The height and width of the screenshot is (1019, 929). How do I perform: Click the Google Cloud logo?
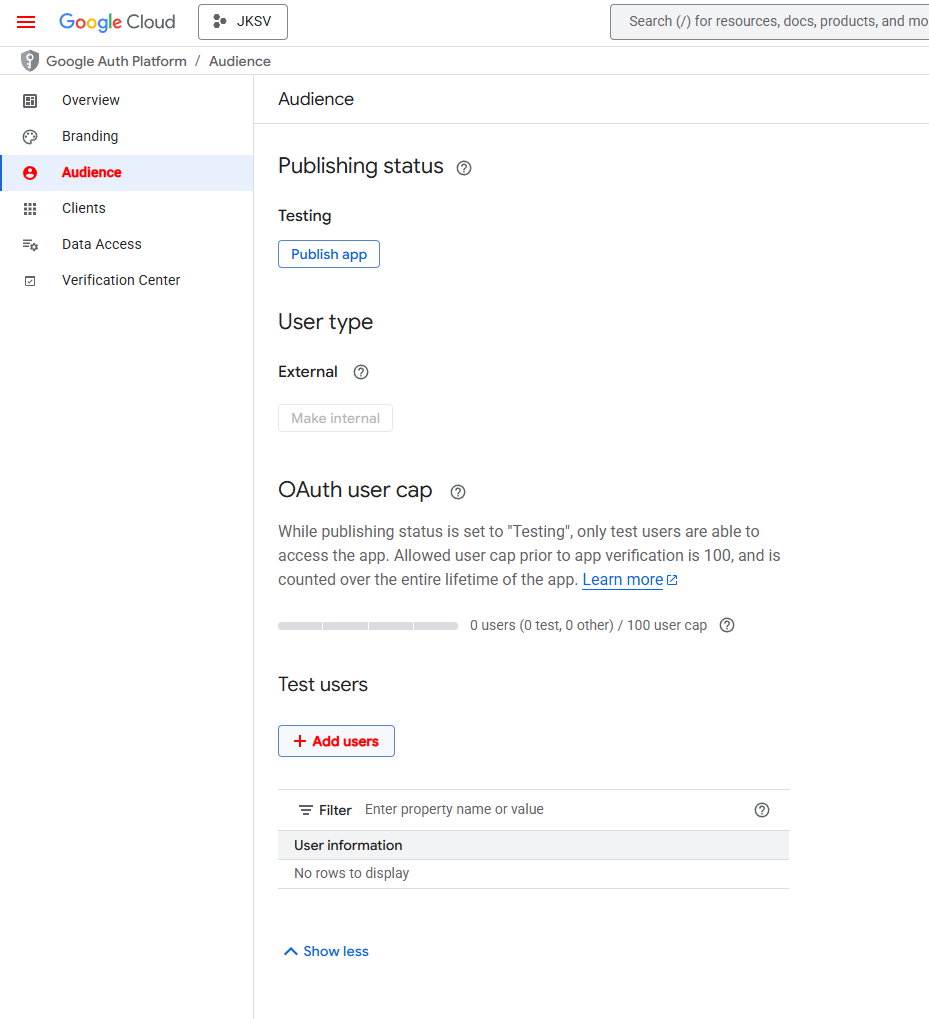117,22
